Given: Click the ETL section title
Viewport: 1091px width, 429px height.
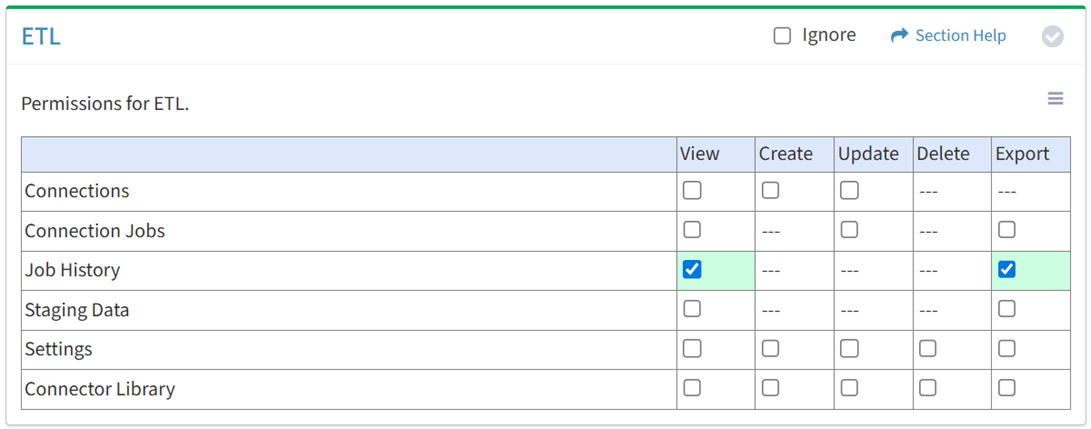Looking at the screenshot, I should (41, 36).
